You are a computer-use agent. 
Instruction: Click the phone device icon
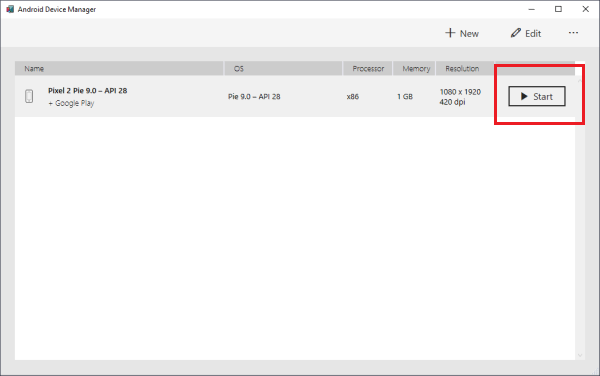[29, 96]
